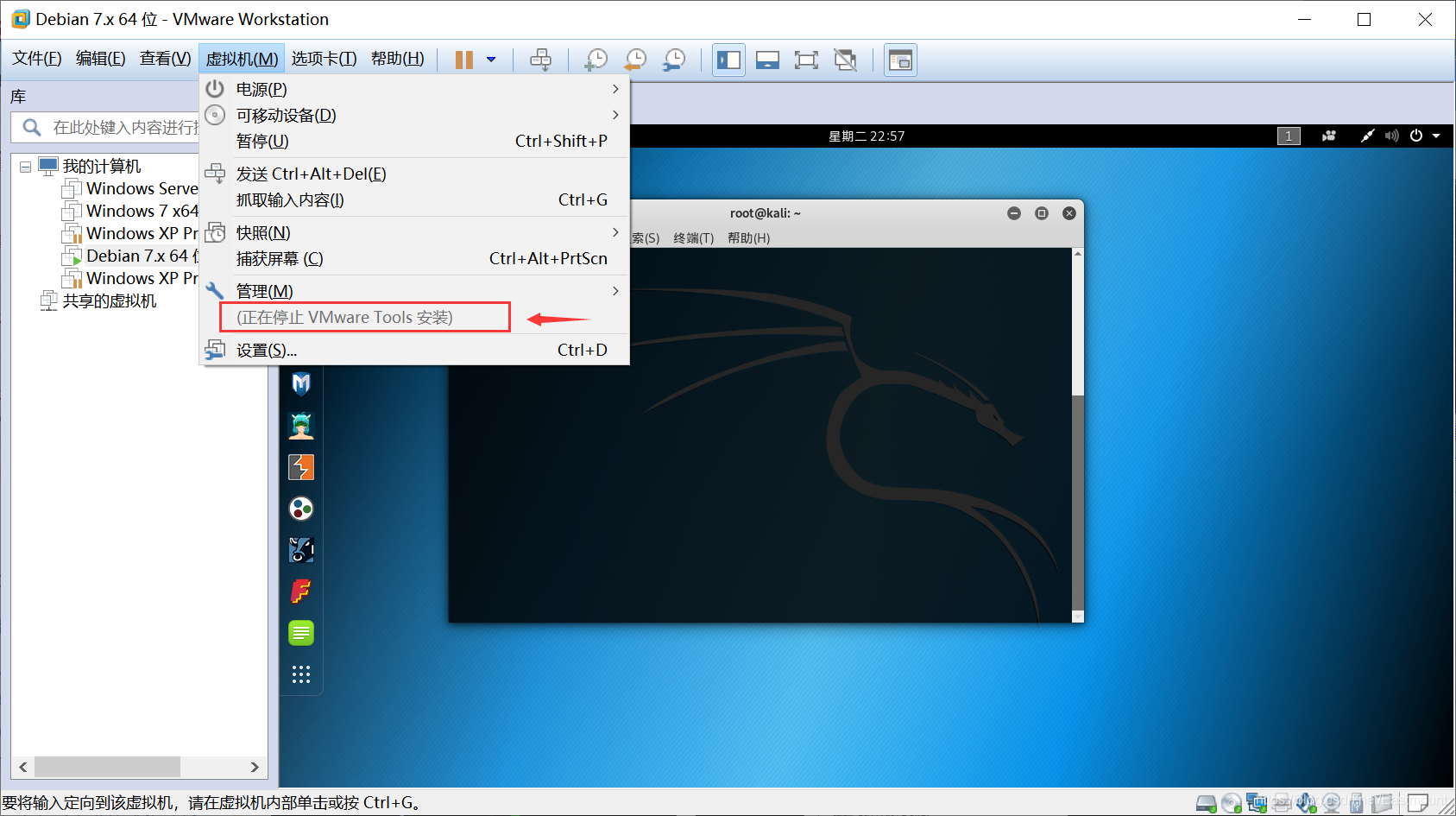Open Metasploit from the Kali dock
This screenshot has height=816, width=1456.
pos(301,383)
